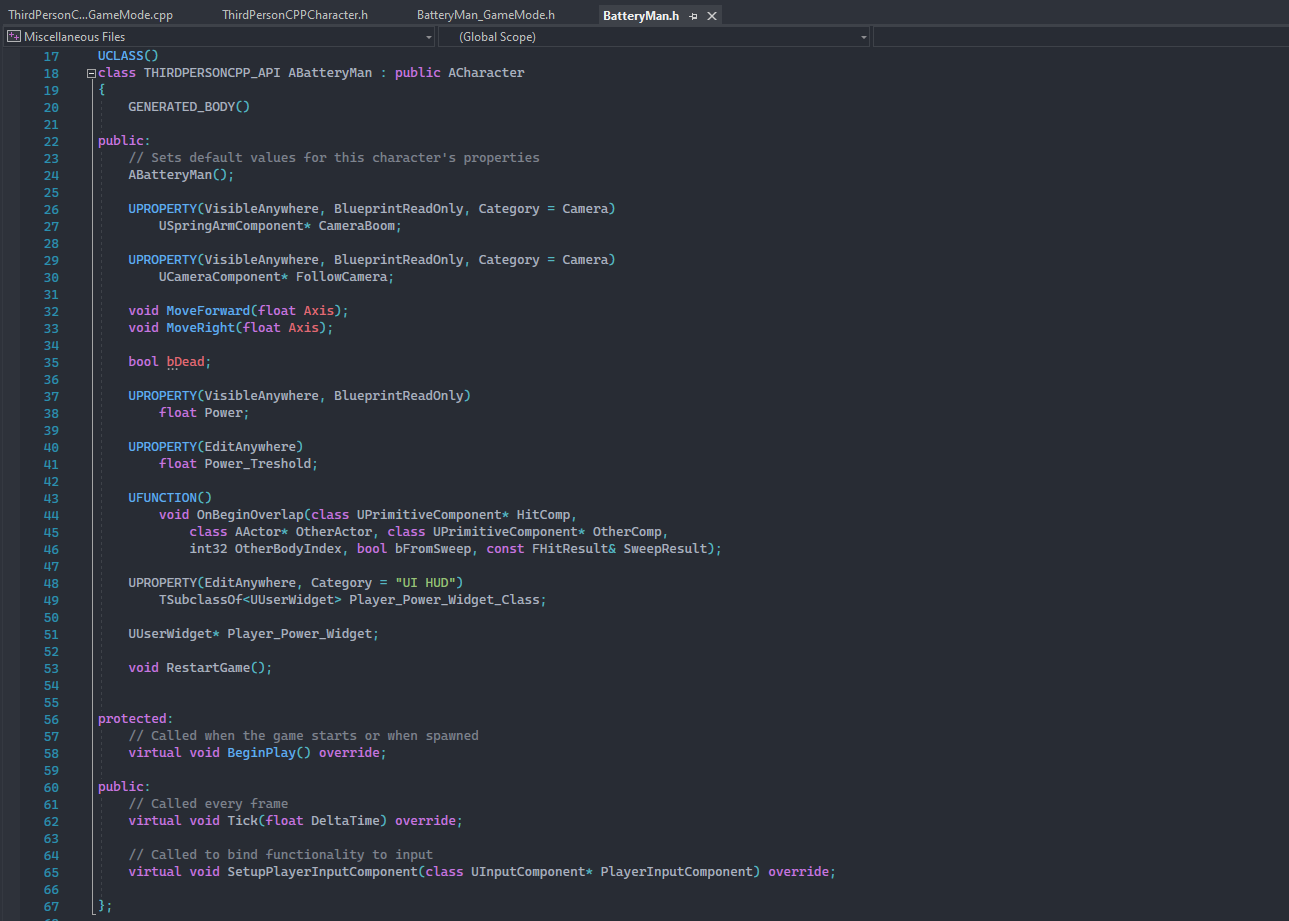Click the OnBeginOverlap function name

250,515
